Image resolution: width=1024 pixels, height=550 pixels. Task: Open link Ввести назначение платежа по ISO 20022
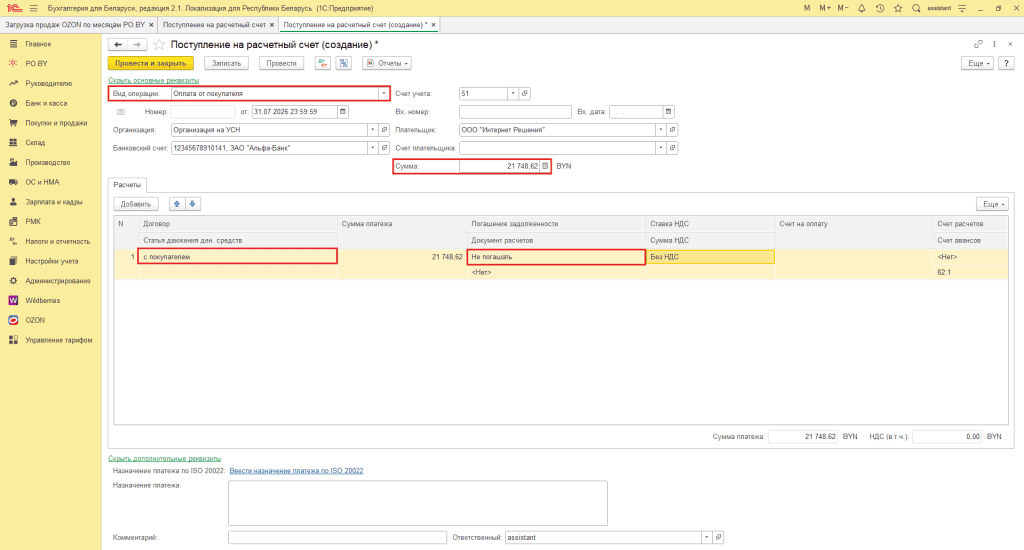tap(296, 470)
